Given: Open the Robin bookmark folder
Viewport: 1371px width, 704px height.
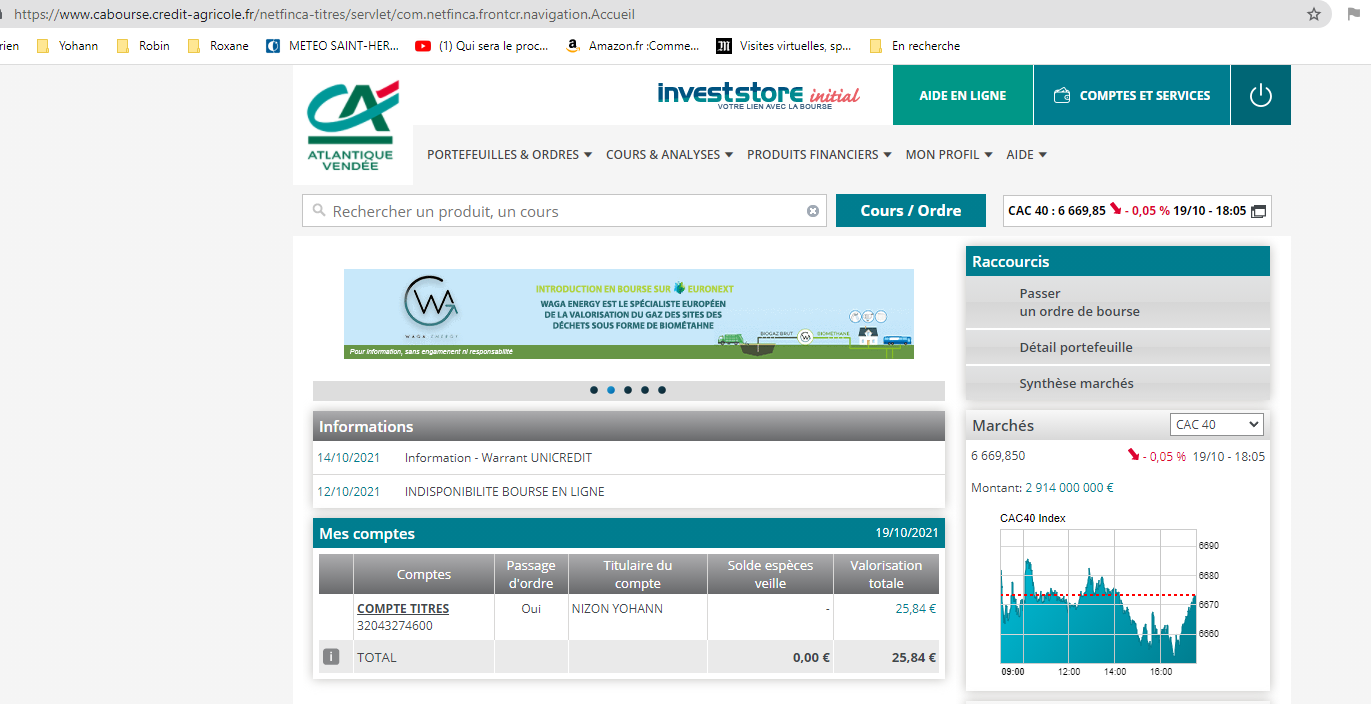Looking at the screenshot, I should [143, 45].
